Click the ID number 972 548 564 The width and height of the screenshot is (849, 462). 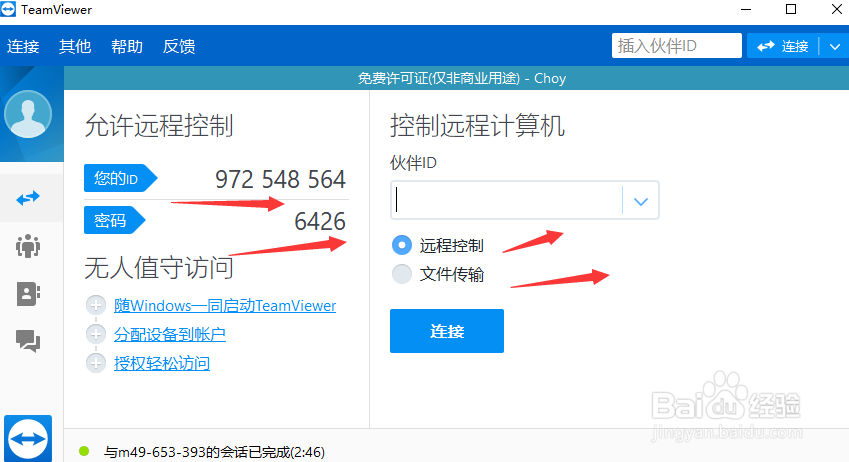click(x=280, y=179)
